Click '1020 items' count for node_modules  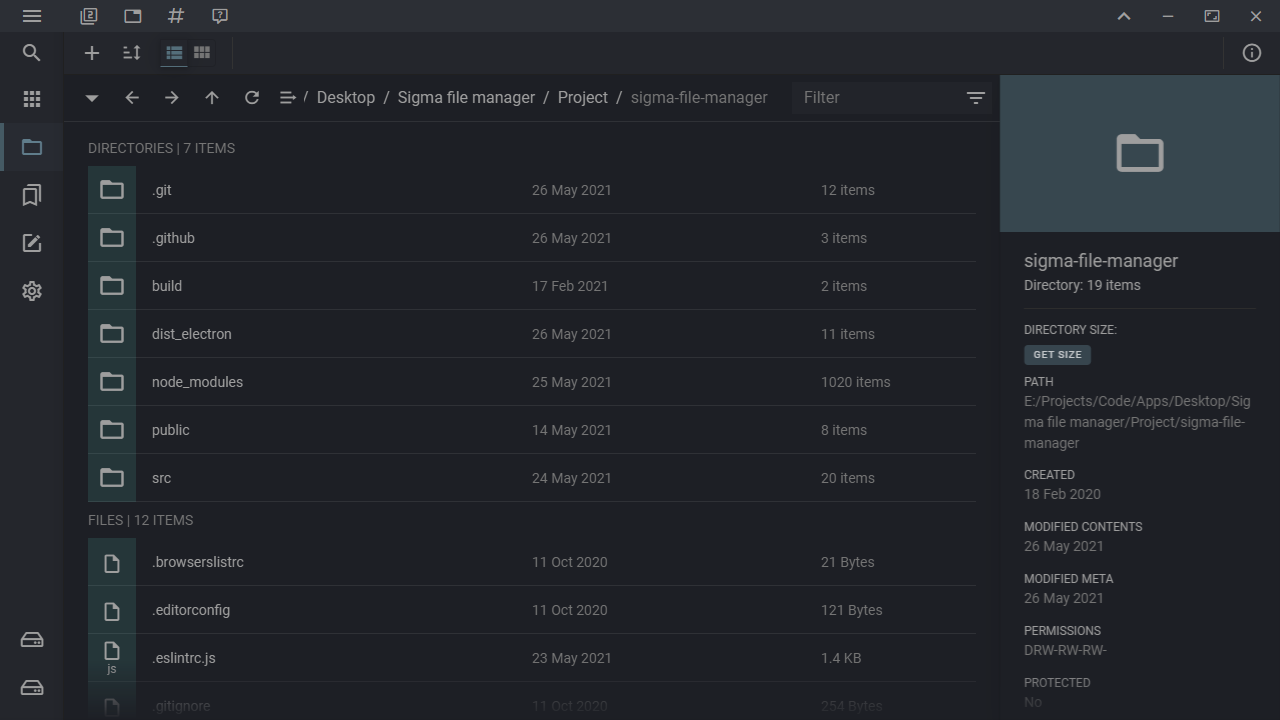click(855, 382)
